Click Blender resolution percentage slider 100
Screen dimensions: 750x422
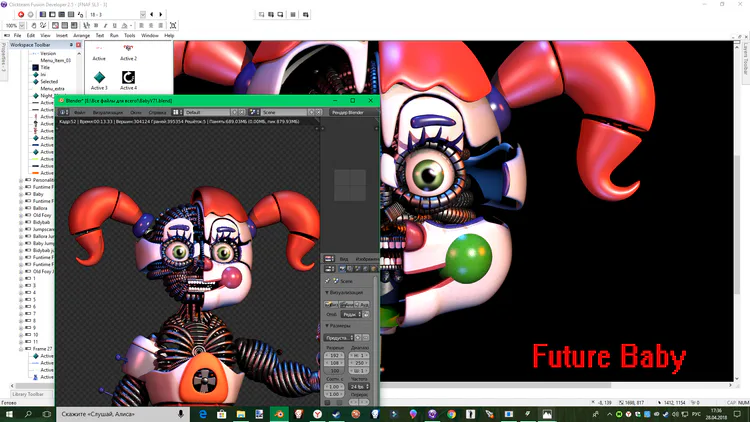[x=334, y=371]
